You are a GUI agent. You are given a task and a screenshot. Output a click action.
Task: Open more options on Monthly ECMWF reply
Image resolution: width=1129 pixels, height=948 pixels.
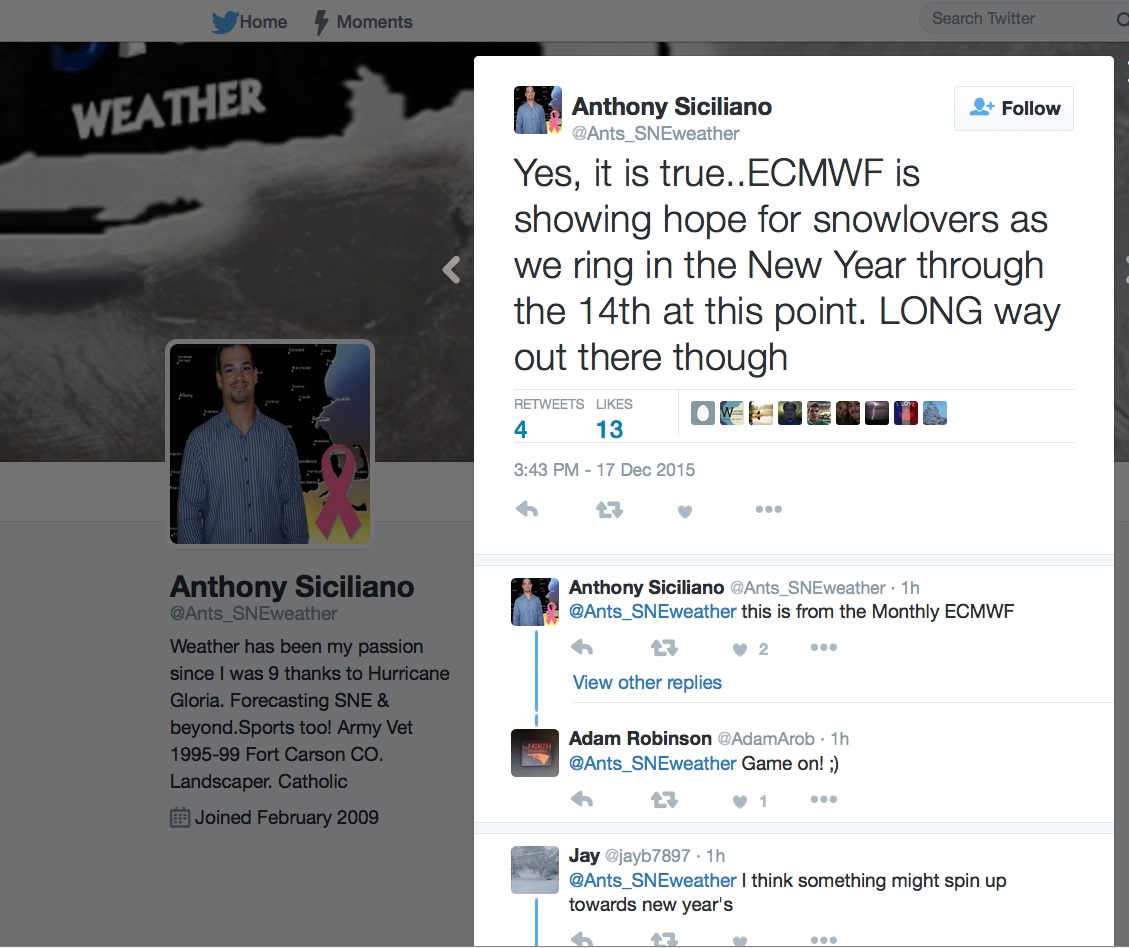coord(824,647)
